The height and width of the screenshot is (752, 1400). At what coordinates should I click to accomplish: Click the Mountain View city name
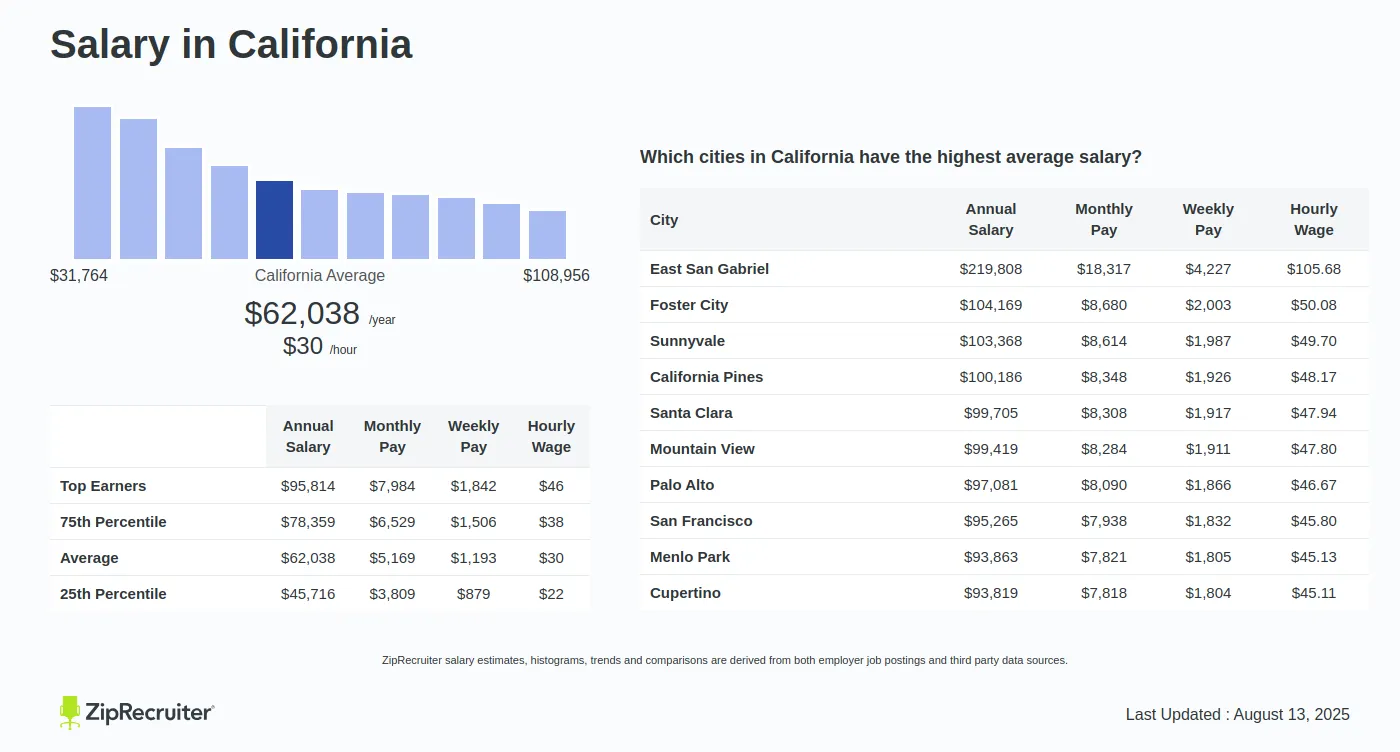[702, 449]
